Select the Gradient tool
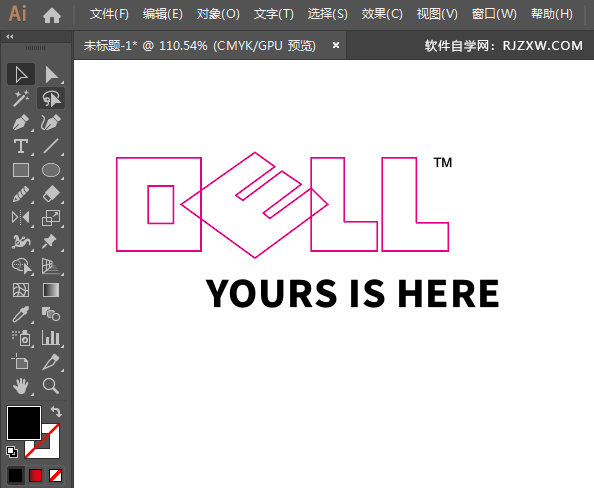Image resolution: width=594 pixels, height=488 pixels. [51, 290]
